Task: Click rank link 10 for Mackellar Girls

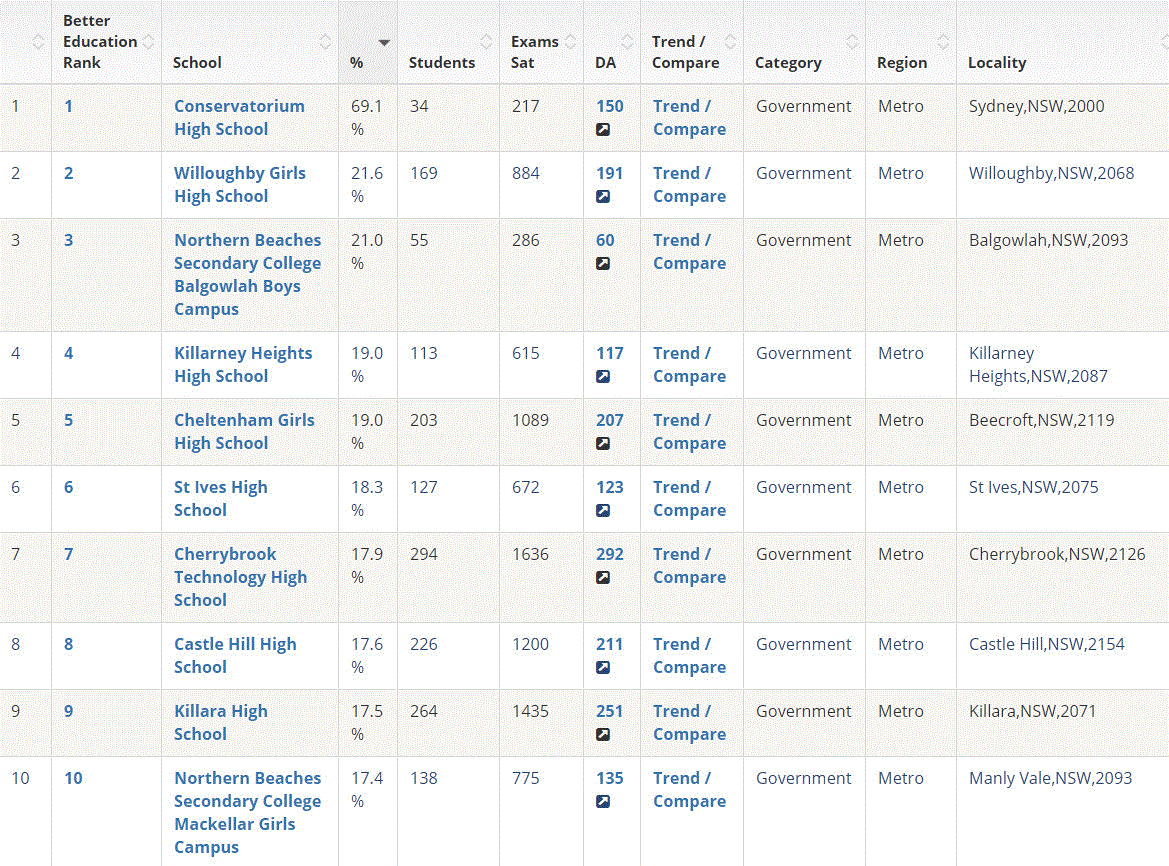Action: [x=73, y=778]
